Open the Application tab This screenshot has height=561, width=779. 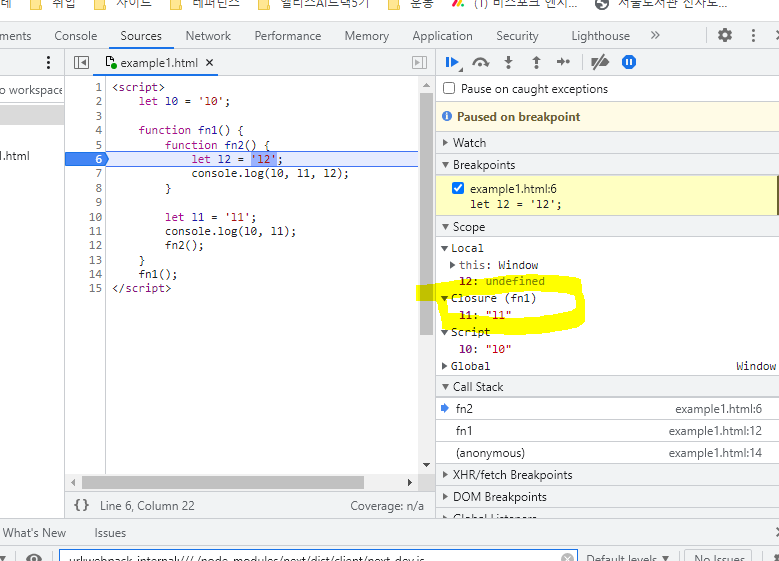(442, 36)
